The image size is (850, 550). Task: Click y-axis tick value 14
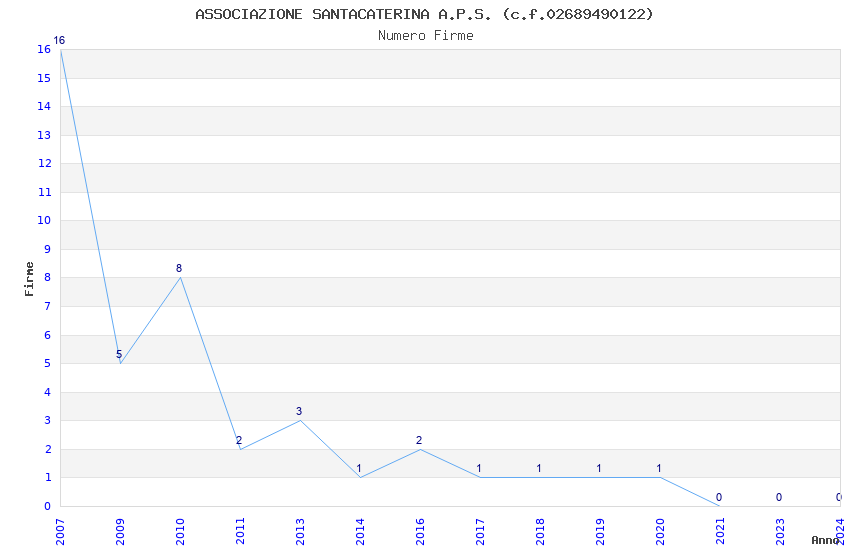44,106
